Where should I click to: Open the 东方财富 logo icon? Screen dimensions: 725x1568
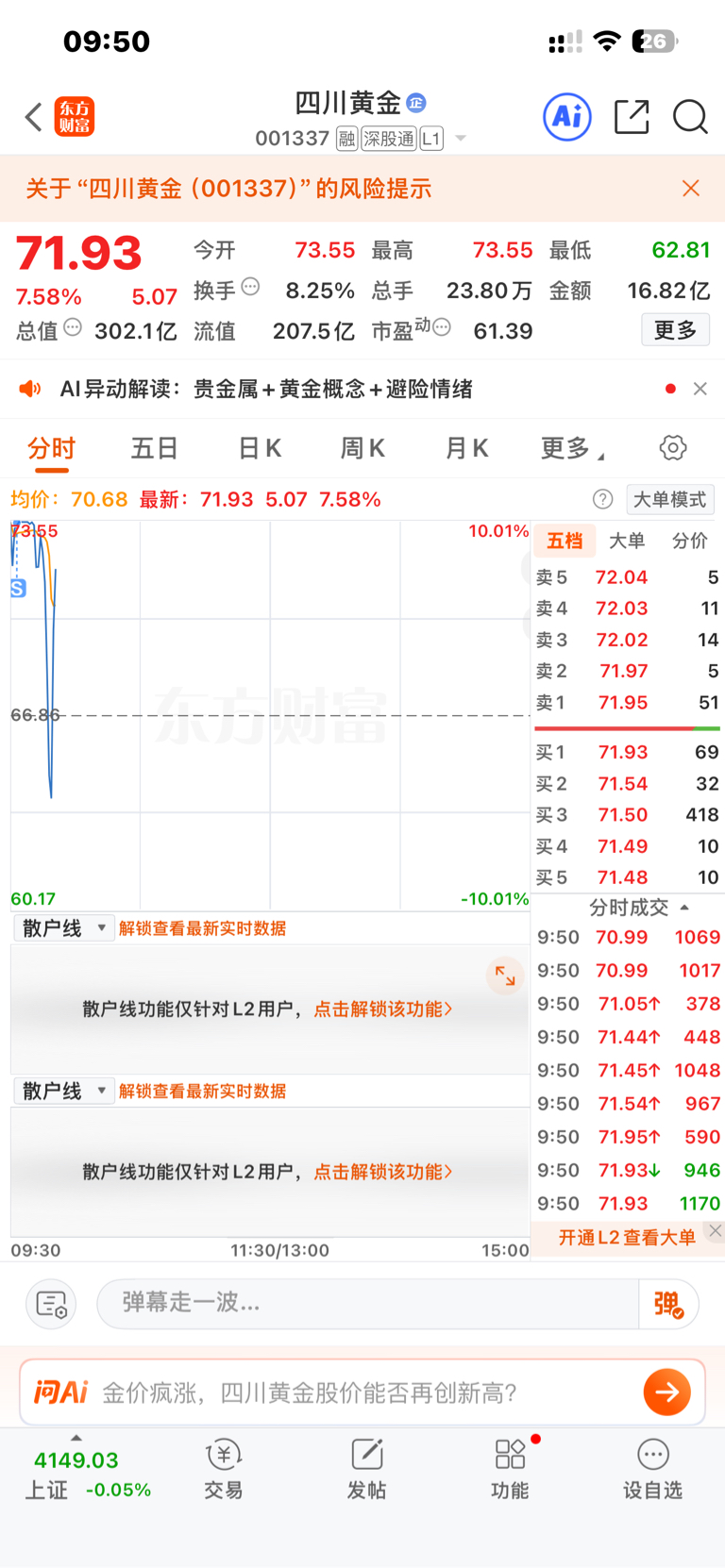coord(75,117)
